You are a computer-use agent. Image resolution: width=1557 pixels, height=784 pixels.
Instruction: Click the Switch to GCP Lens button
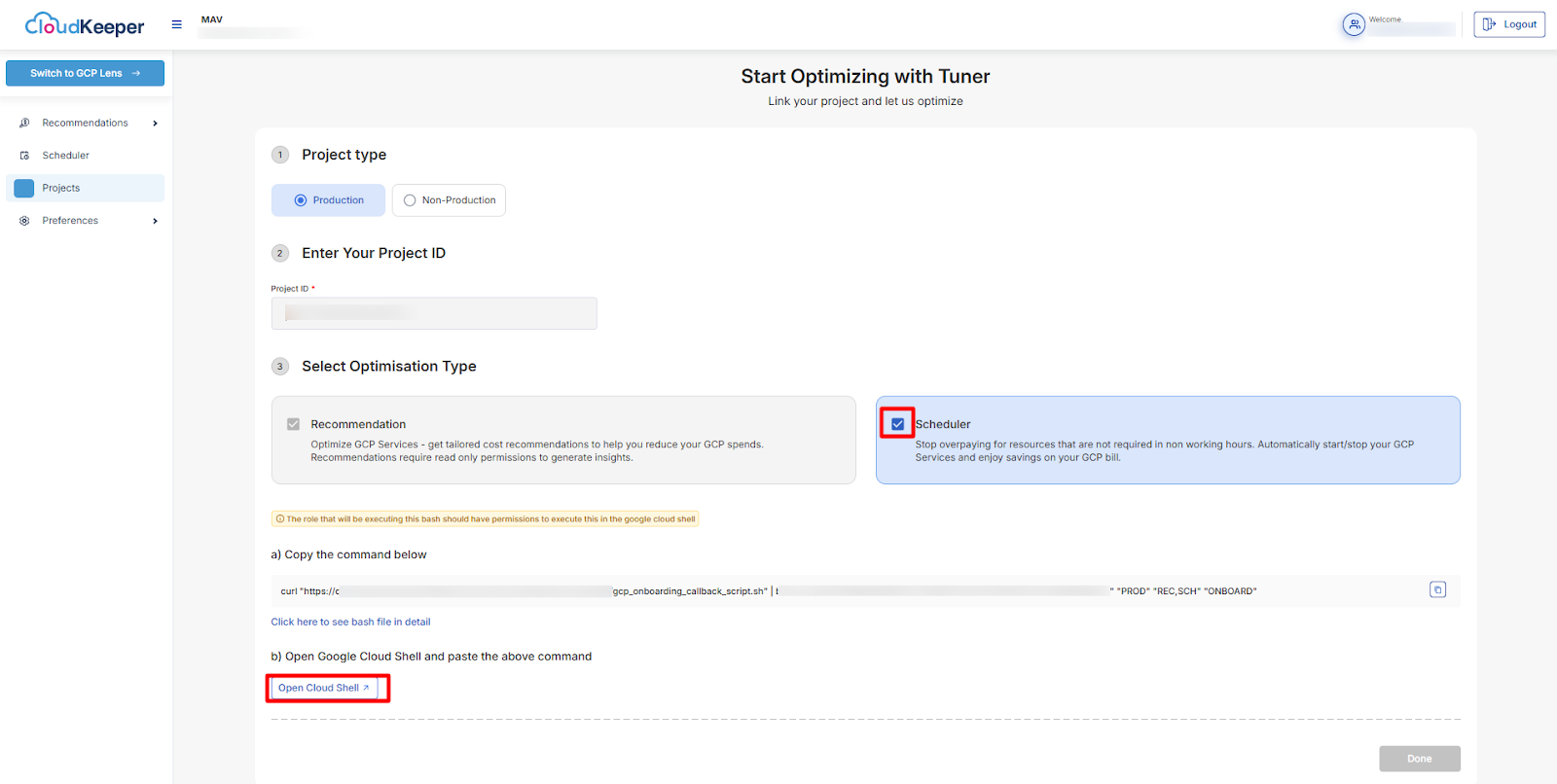coord(85,73)
